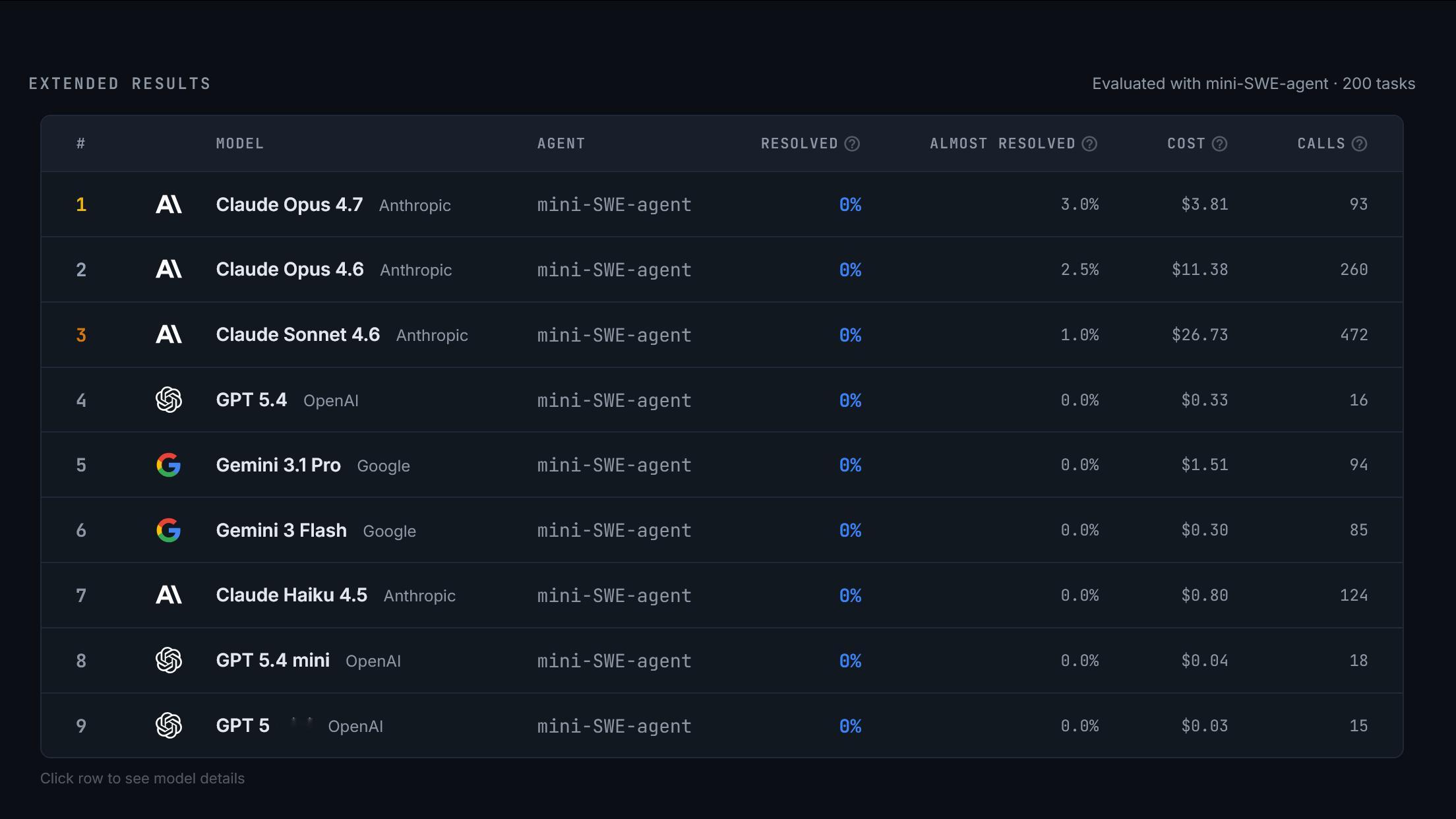The image size is (1456, 819).
Task: Click the $1.51 cost for Gemini 3.1 Pro
Action: [1205, 465]
